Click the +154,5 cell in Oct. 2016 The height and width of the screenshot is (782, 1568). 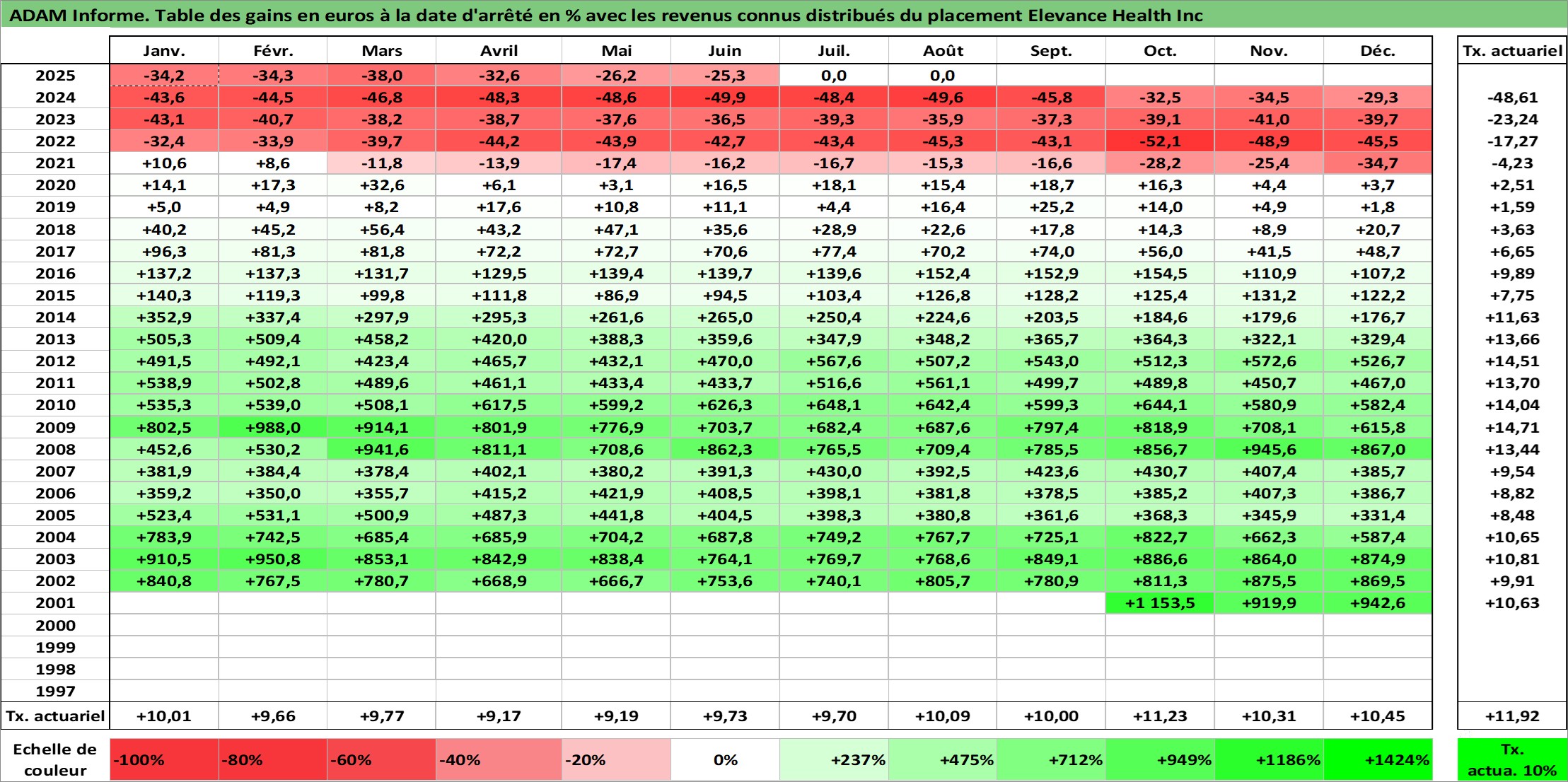(1160, 274)
